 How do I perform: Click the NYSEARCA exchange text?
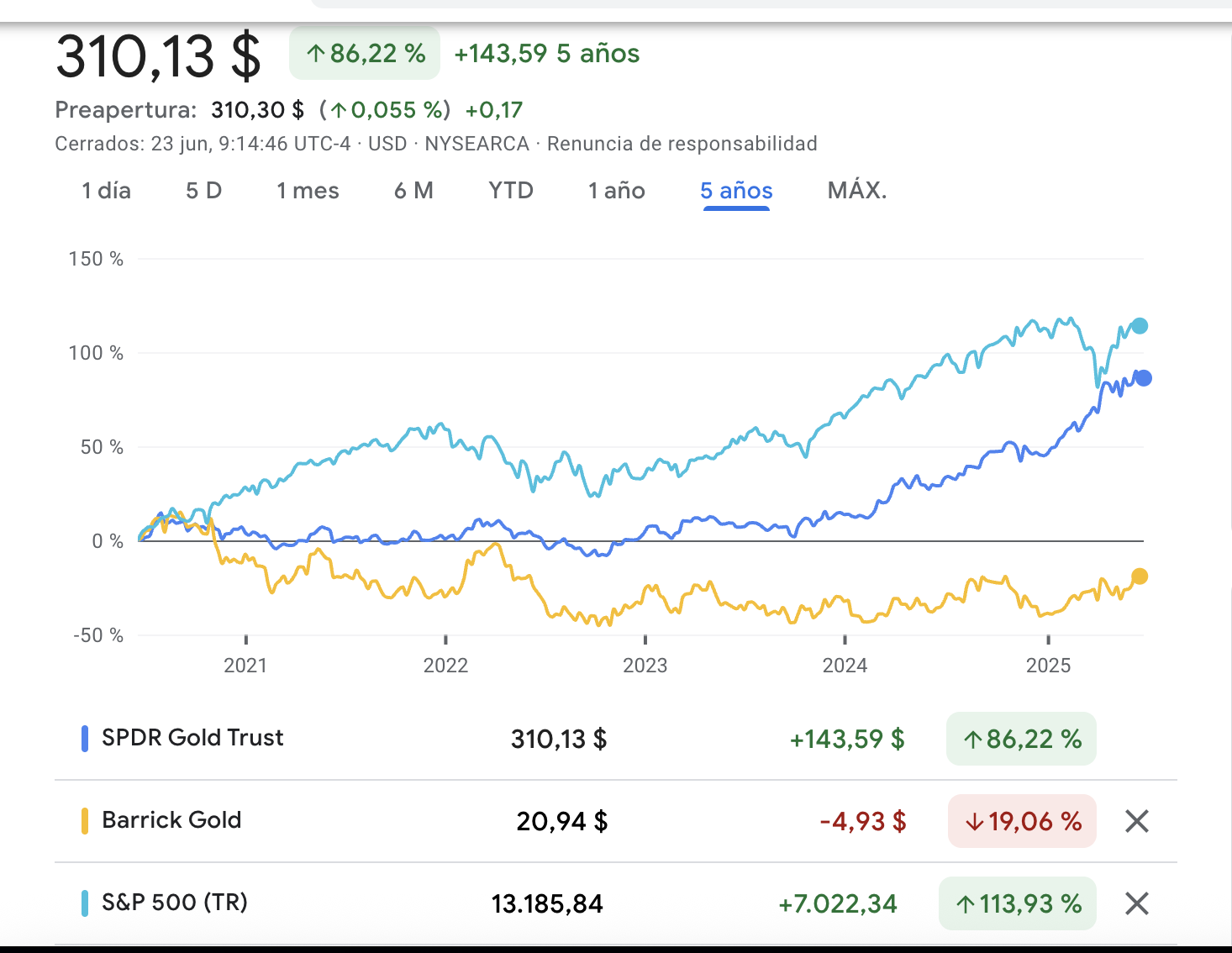pos(476,144)
